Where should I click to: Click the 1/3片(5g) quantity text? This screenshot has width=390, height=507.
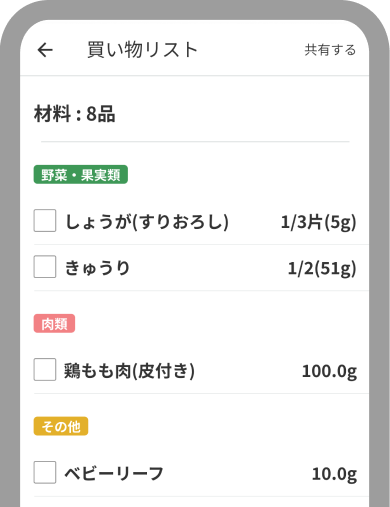[x=319, y=222]
